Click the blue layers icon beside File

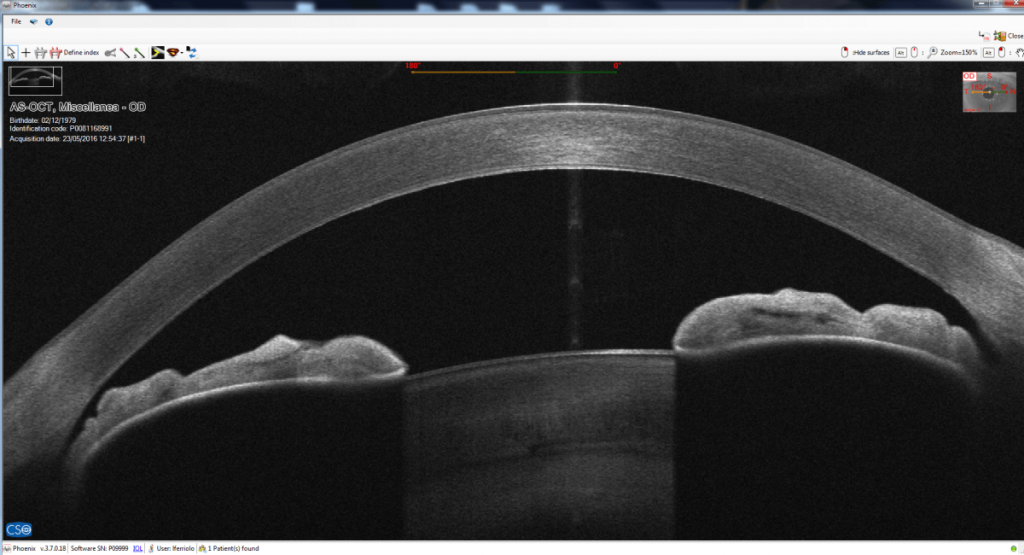pyautogui.click(x=33, y=21)
